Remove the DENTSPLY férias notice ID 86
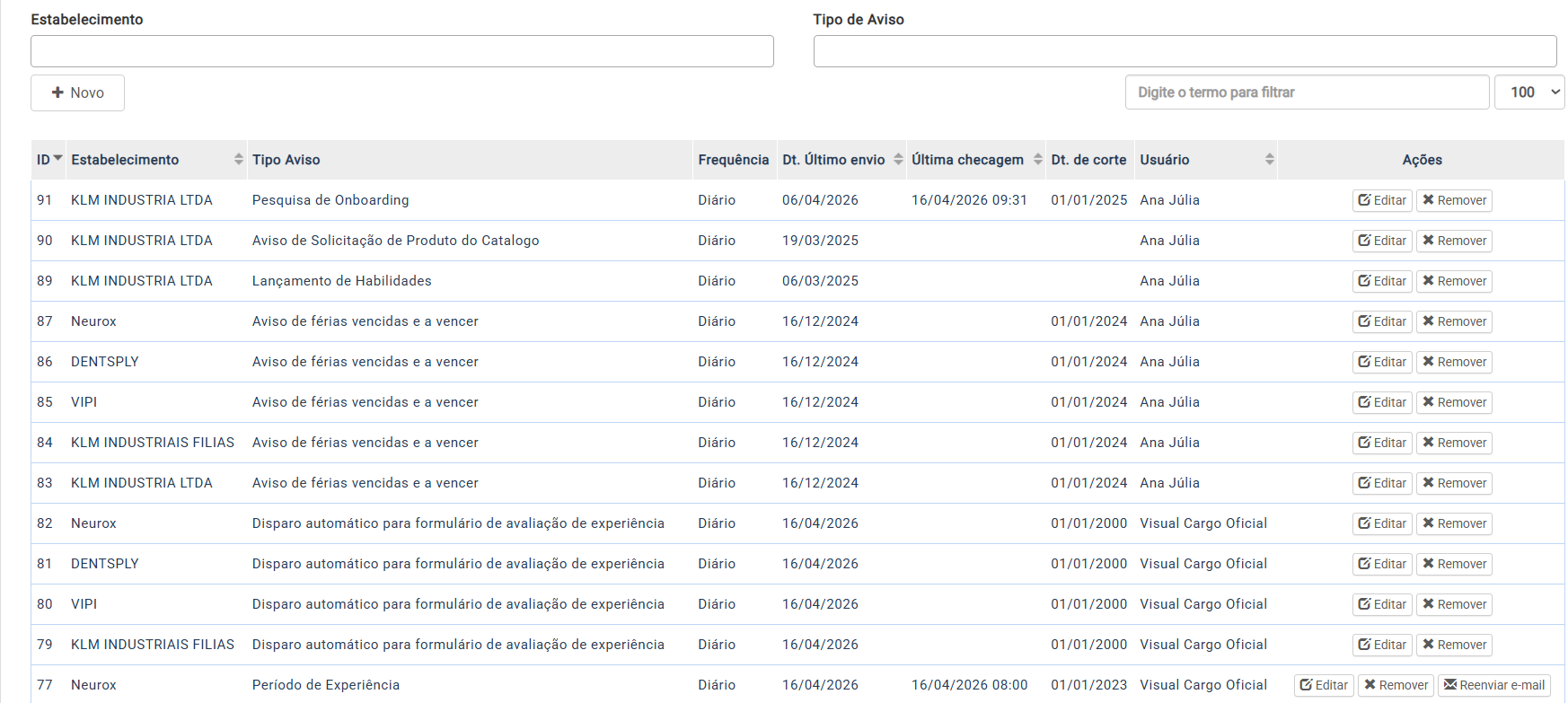Image resolution: width=1568 pixels, height=703 pixels. [x=1453, y=362]
